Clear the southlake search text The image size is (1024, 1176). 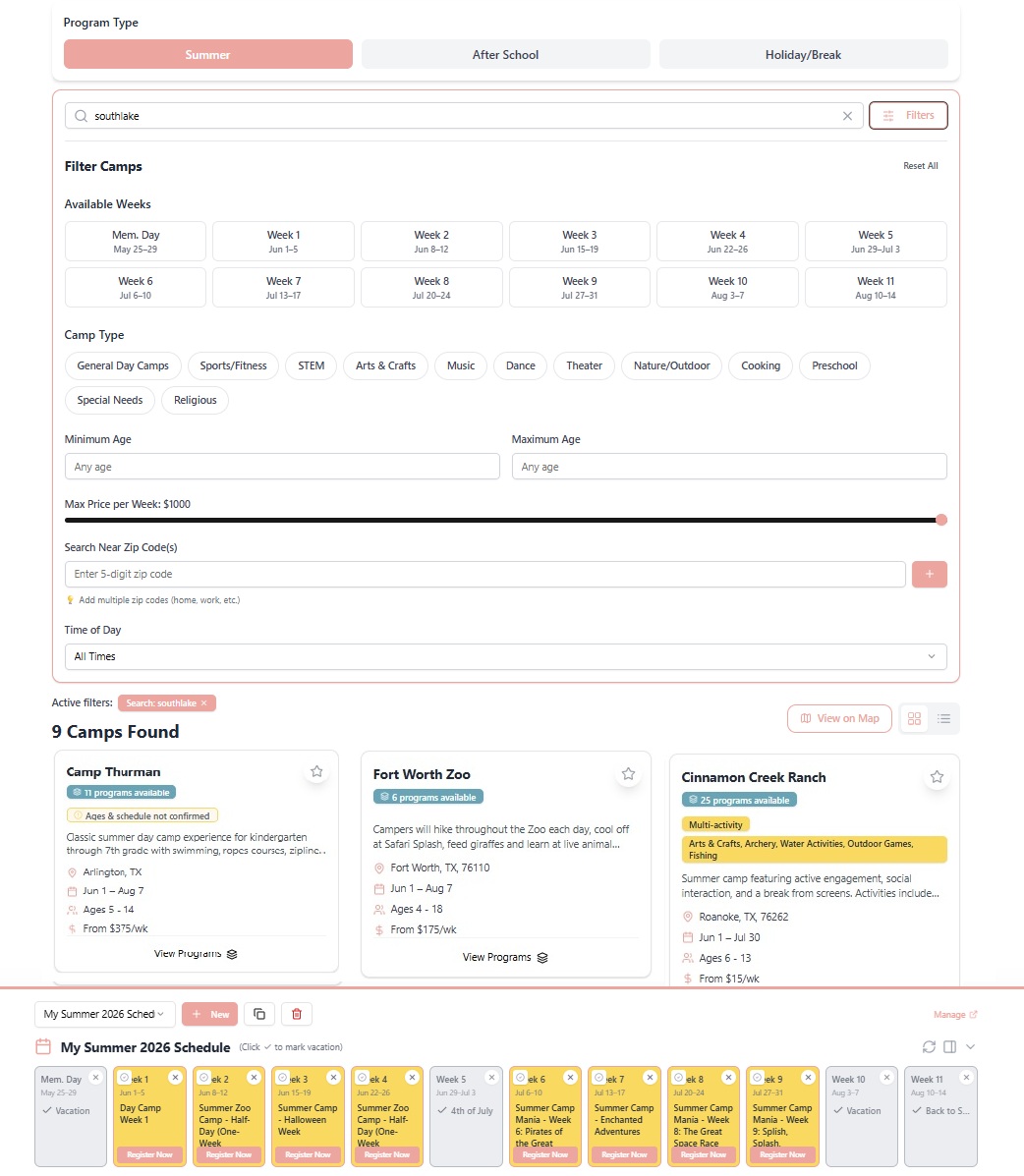pyautogui.click(x=847, y=116)
